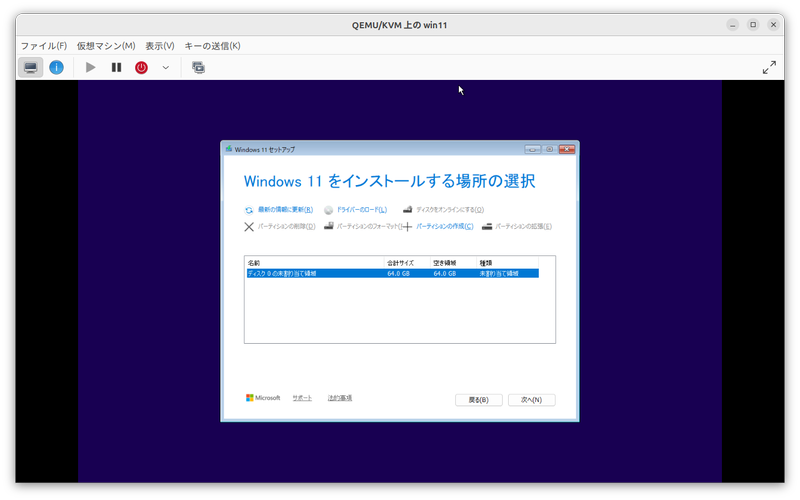
Task: Click the refresh 最新の情報に更新(R) link
Action: coord(285,210)
